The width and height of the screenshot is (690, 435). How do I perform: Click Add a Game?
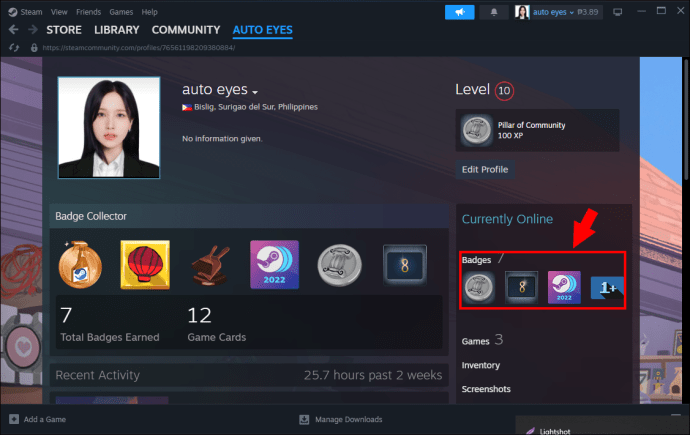38,419
